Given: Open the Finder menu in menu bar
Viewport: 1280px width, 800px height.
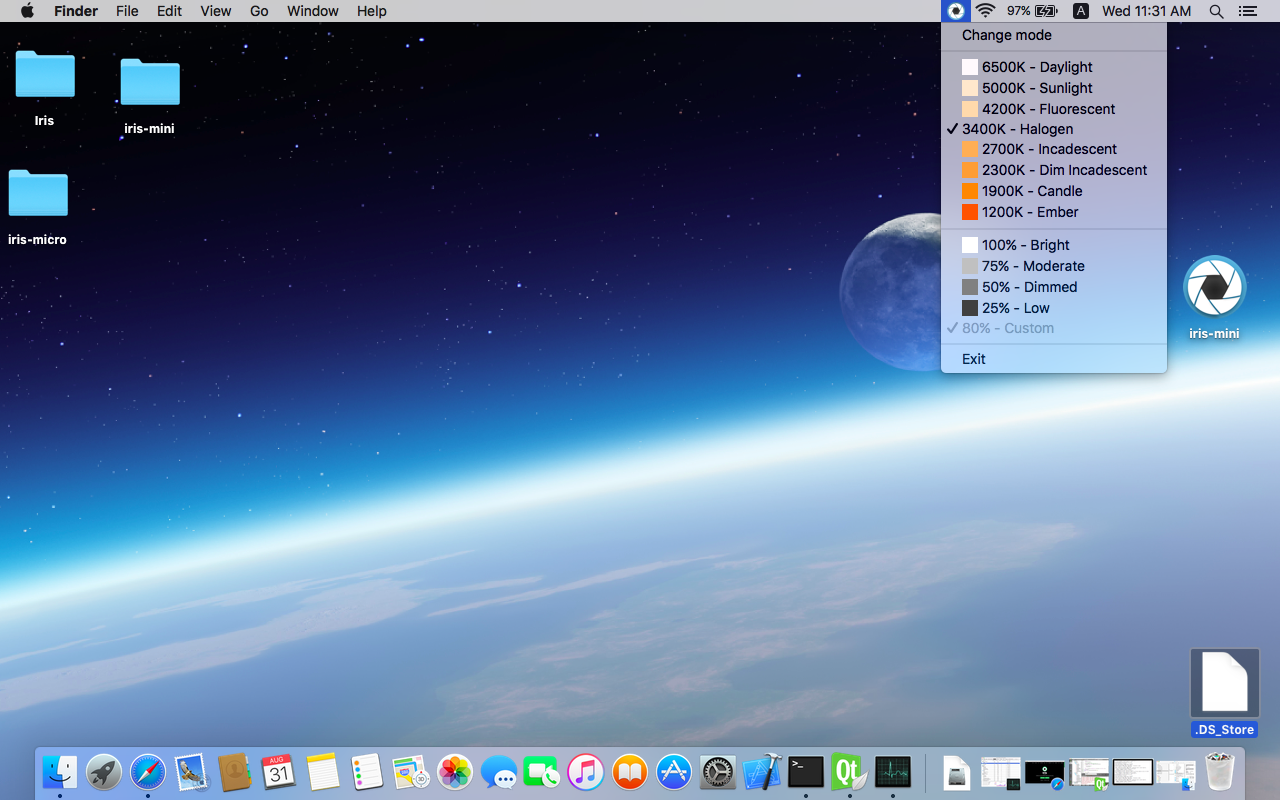Looking at the screenshot, I should tap(76, 11).
